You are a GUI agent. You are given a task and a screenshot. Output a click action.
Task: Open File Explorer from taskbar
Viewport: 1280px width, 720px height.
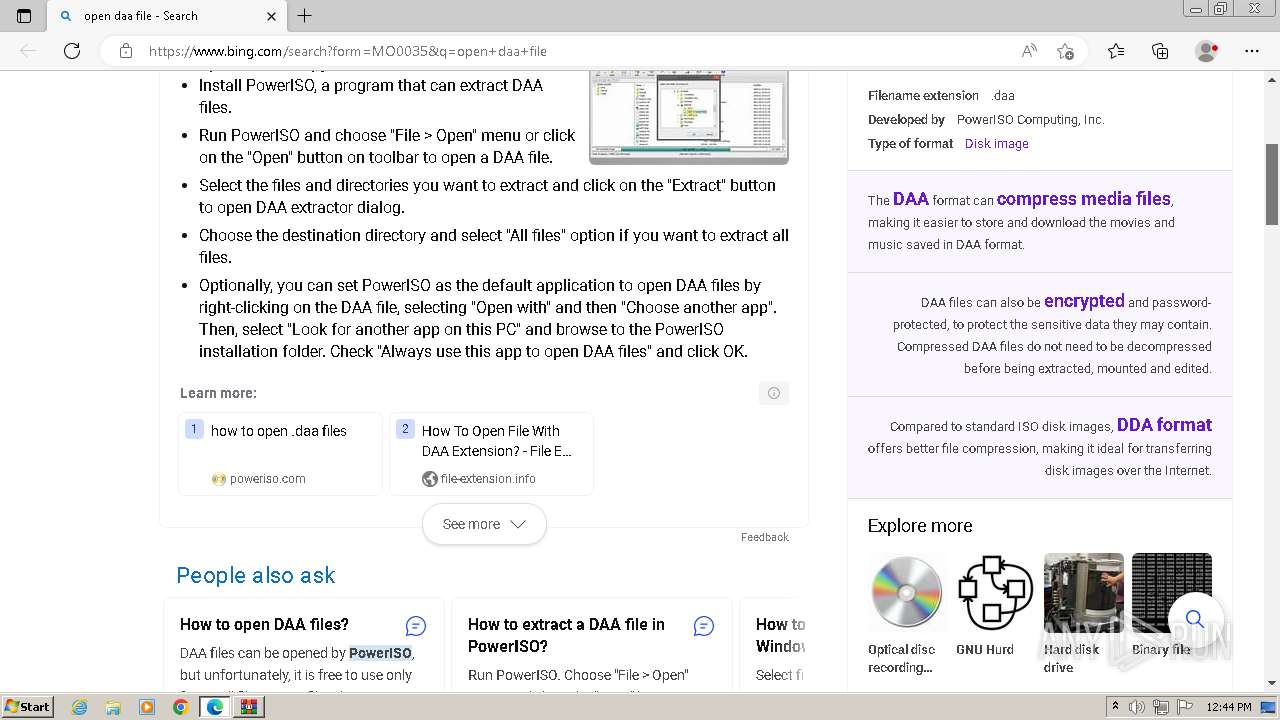click(113, 707)
